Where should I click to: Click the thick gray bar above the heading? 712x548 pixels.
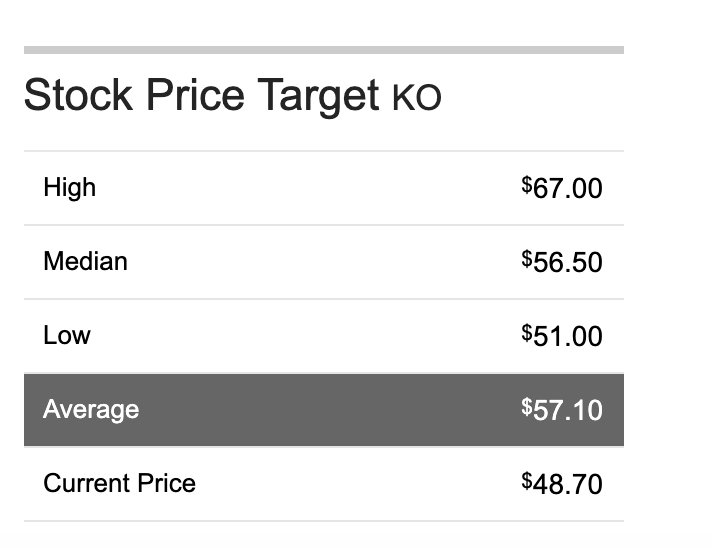[x=324, y=50]
